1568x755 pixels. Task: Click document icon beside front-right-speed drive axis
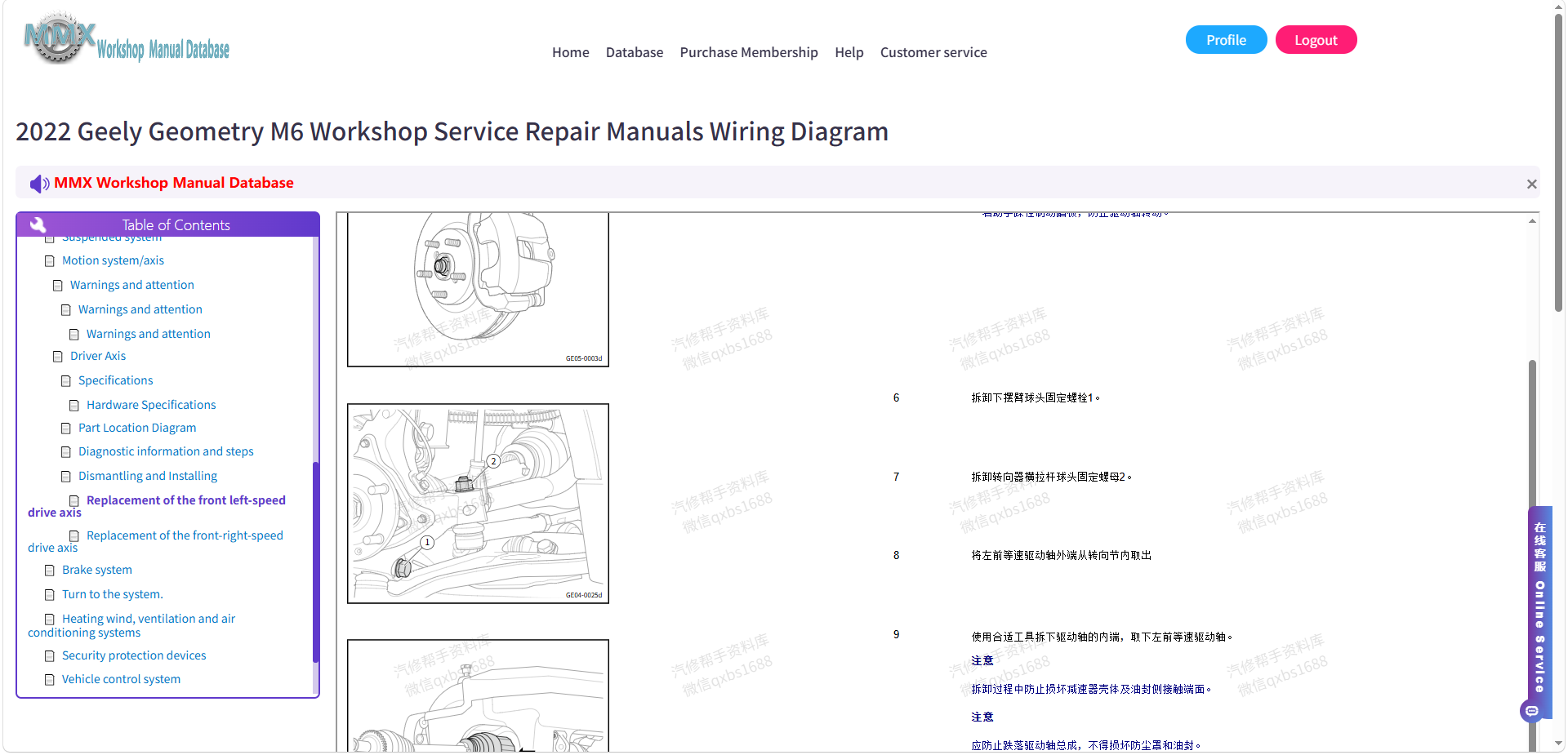[x=74, y=536]
